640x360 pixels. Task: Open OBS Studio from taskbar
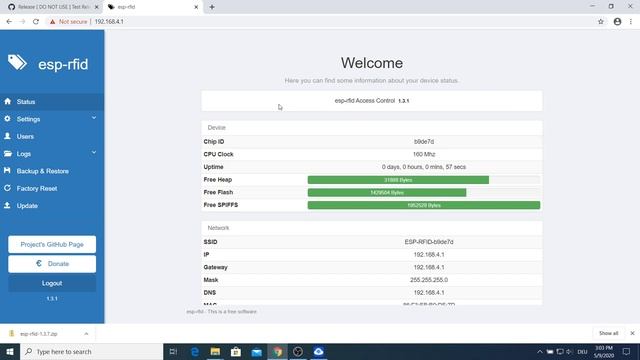pos(298,351)
